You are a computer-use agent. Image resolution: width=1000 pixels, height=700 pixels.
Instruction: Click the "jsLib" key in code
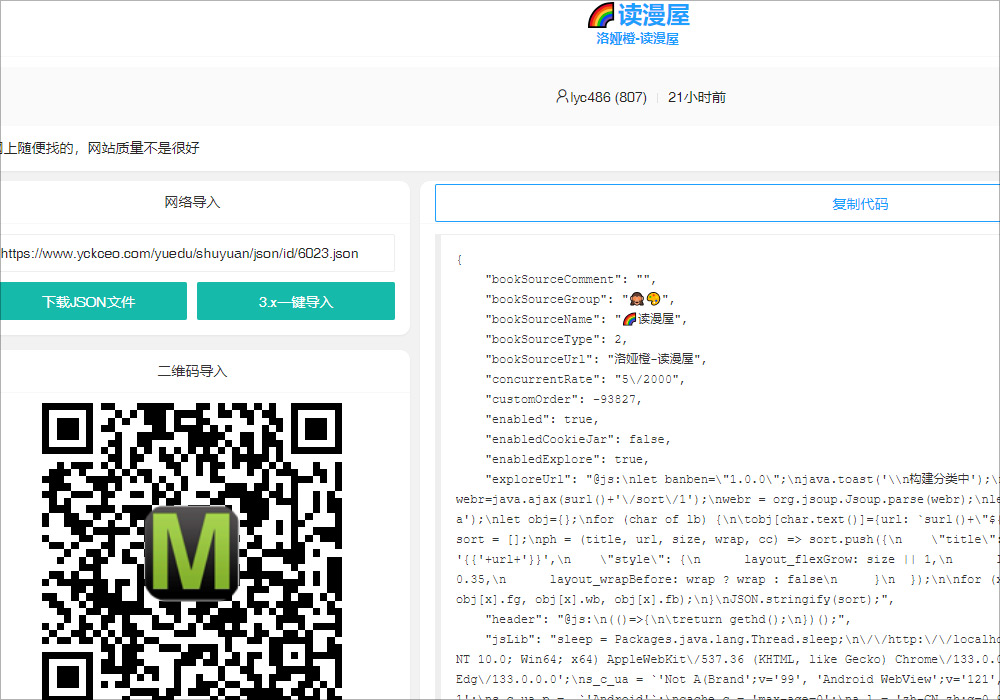(514, 639)
